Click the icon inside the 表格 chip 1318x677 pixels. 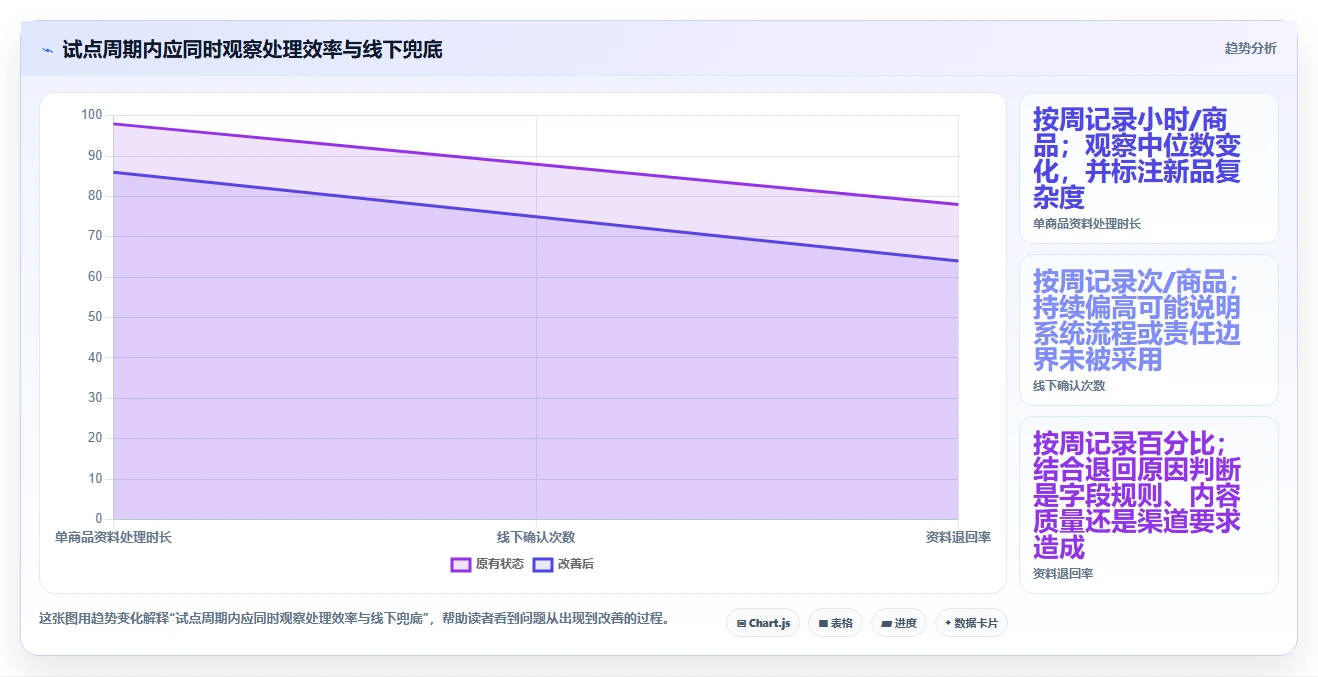823,623
